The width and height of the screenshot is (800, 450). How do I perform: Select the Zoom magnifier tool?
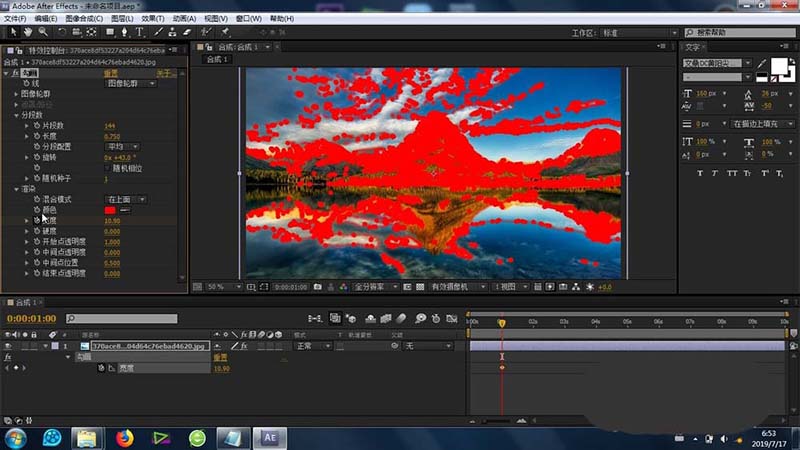41,32
